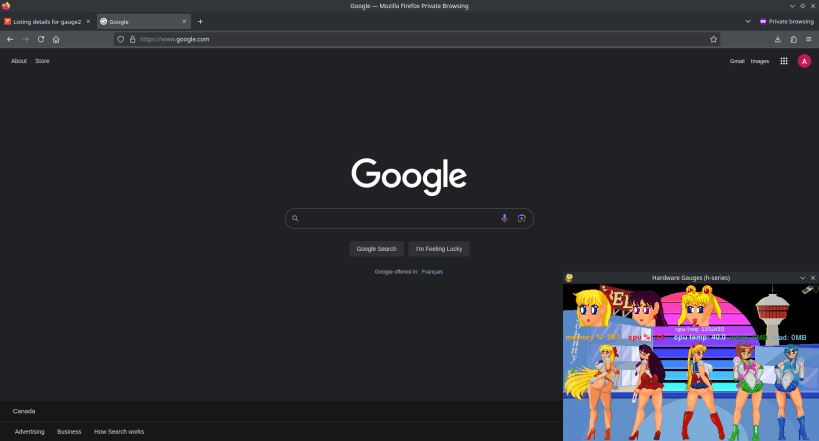Click the Hardware Gauges title bar
The height and width of the screenshot is (441, 819).
click(691, 278)
